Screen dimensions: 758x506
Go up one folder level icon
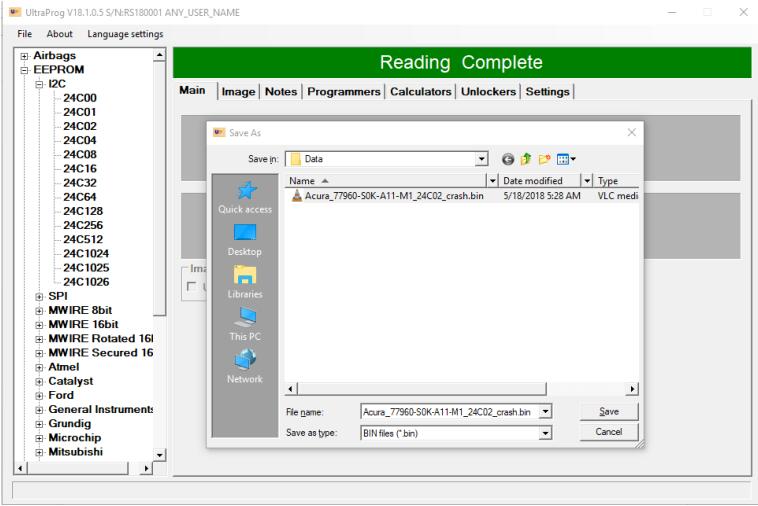pos(526,159)
